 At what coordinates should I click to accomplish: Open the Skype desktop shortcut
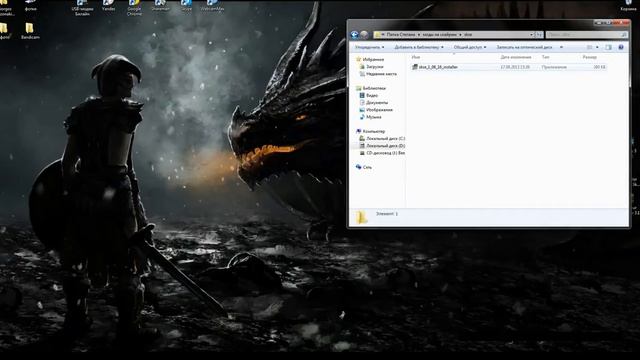186,6
